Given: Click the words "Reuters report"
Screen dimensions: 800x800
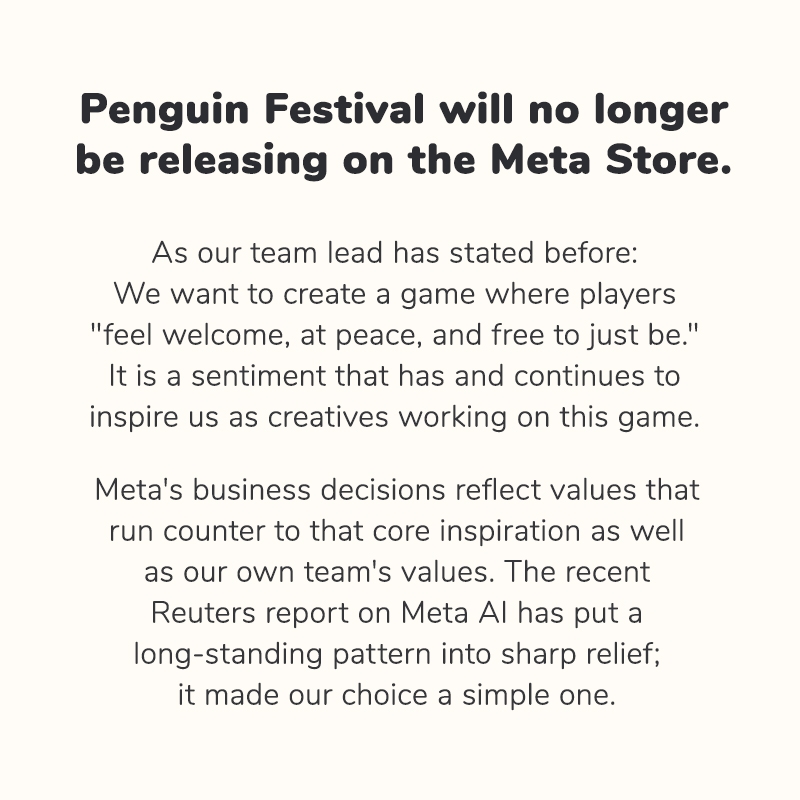Looking at the screenshot, I should point(256,612).
